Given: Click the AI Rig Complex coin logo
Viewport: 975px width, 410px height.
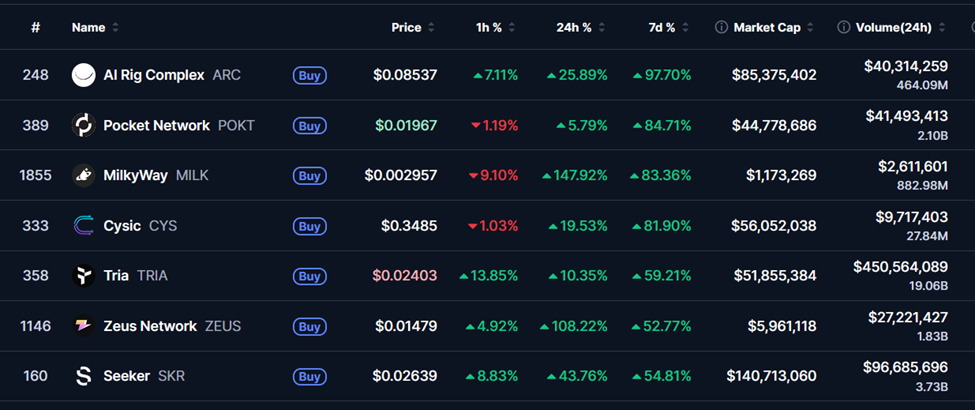Looking at the screenshot, I should tap(84, 75).
